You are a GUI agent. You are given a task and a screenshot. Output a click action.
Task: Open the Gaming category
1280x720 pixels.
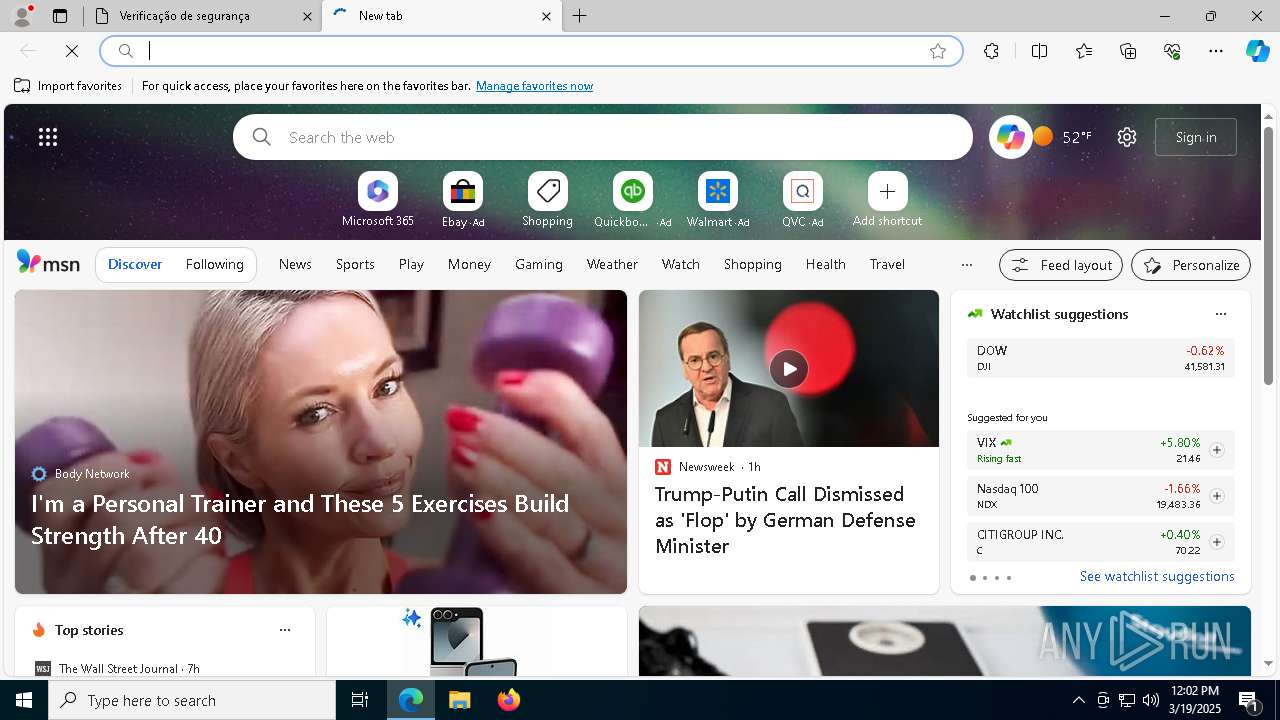point(539,264)
